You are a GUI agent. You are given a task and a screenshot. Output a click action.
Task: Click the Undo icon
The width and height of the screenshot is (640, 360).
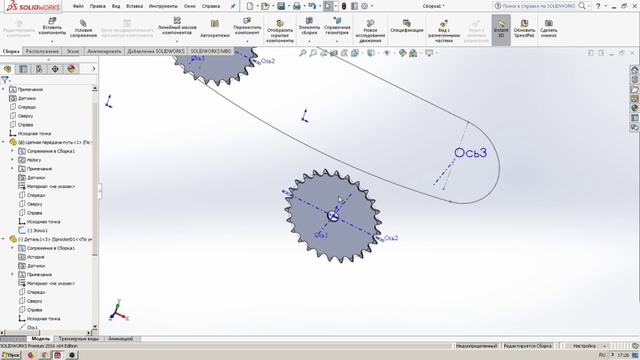[312, 6]
